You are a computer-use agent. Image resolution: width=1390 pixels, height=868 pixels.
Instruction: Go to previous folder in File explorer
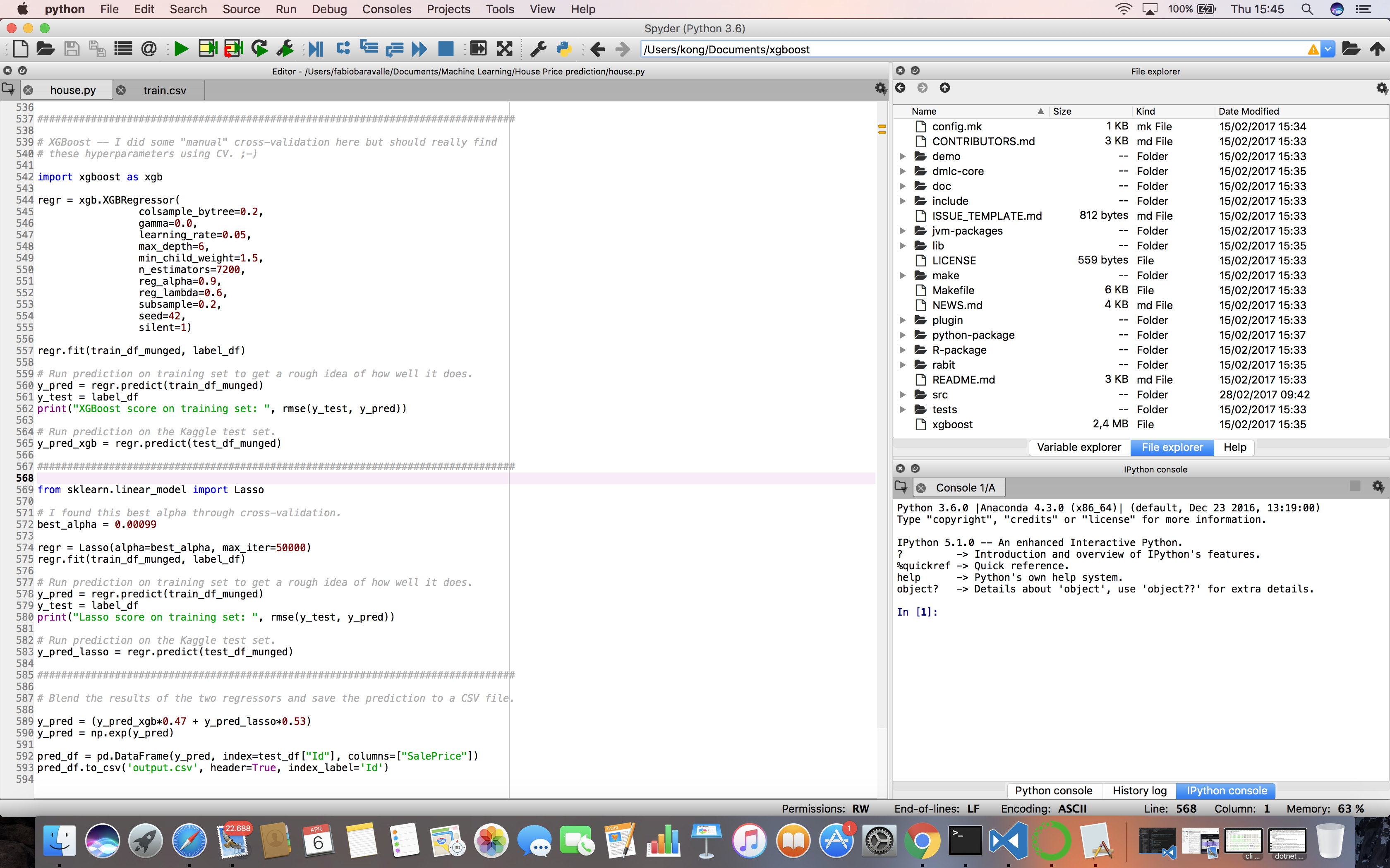[901, 87]
